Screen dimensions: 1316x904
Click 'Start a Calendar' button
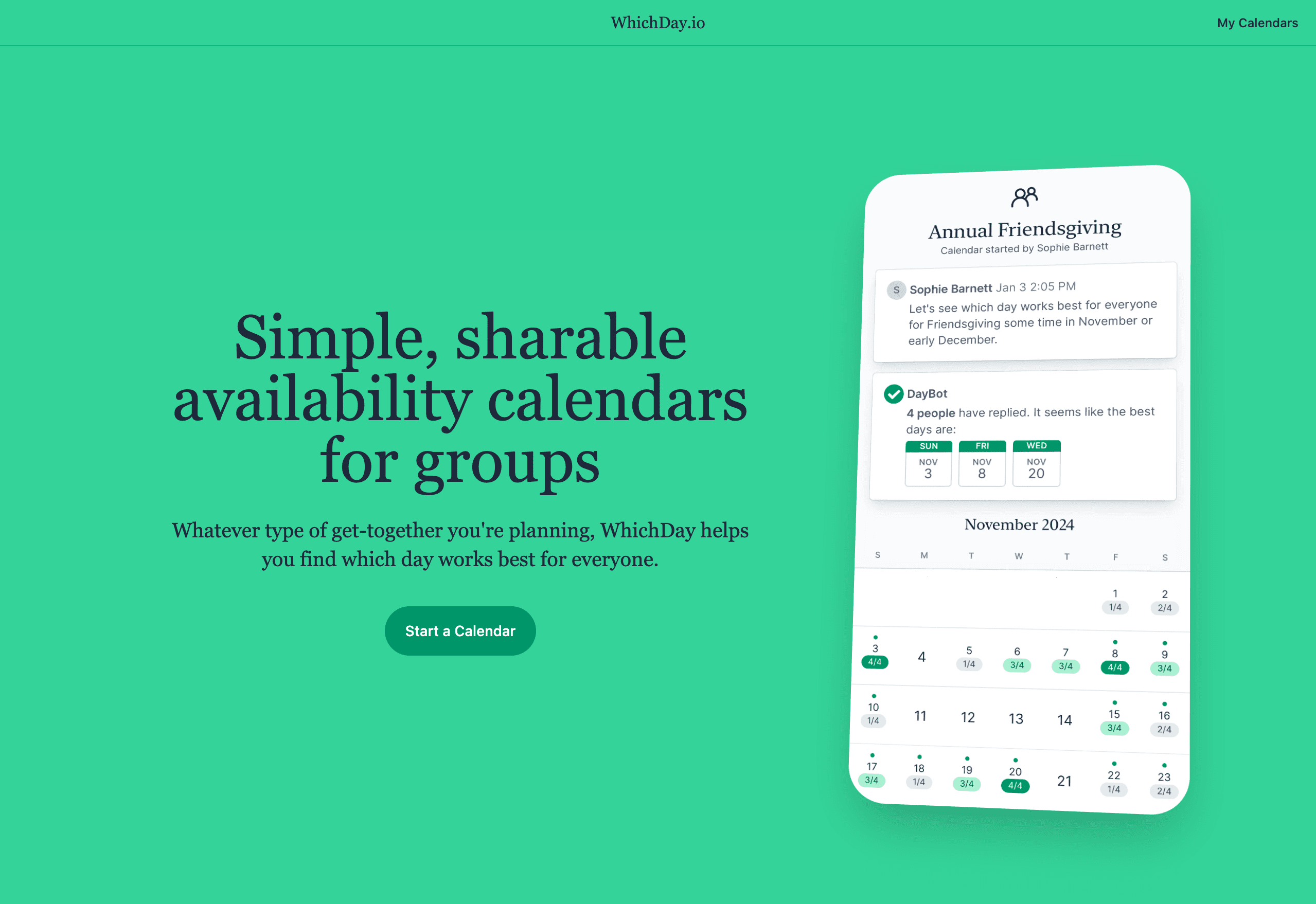tap(460, 630)
